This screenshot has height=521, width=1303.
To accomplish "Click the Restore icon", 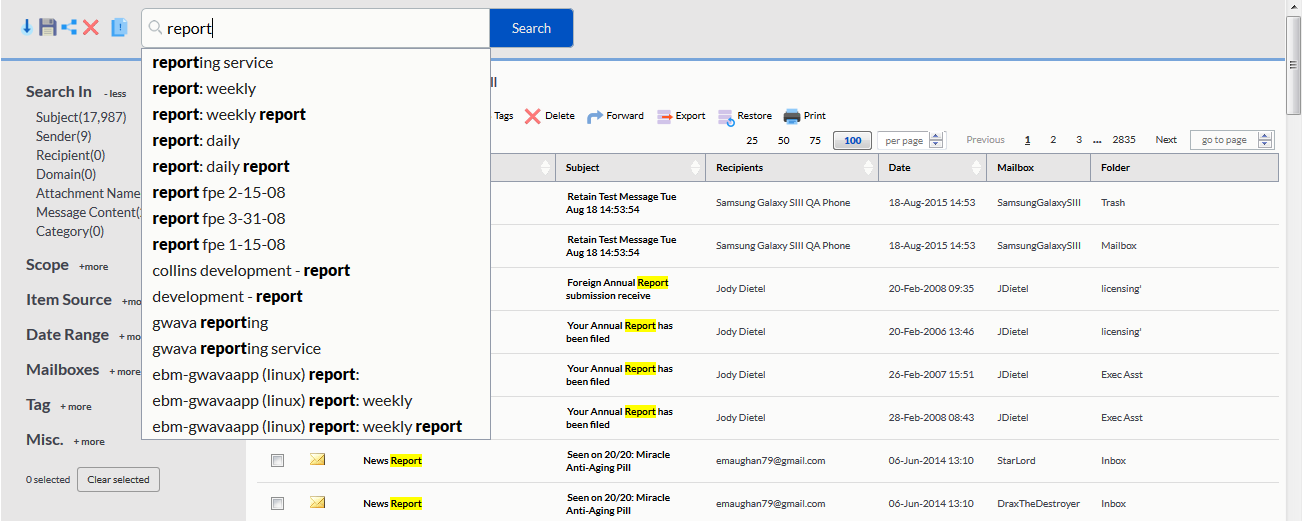I will 726,117.
